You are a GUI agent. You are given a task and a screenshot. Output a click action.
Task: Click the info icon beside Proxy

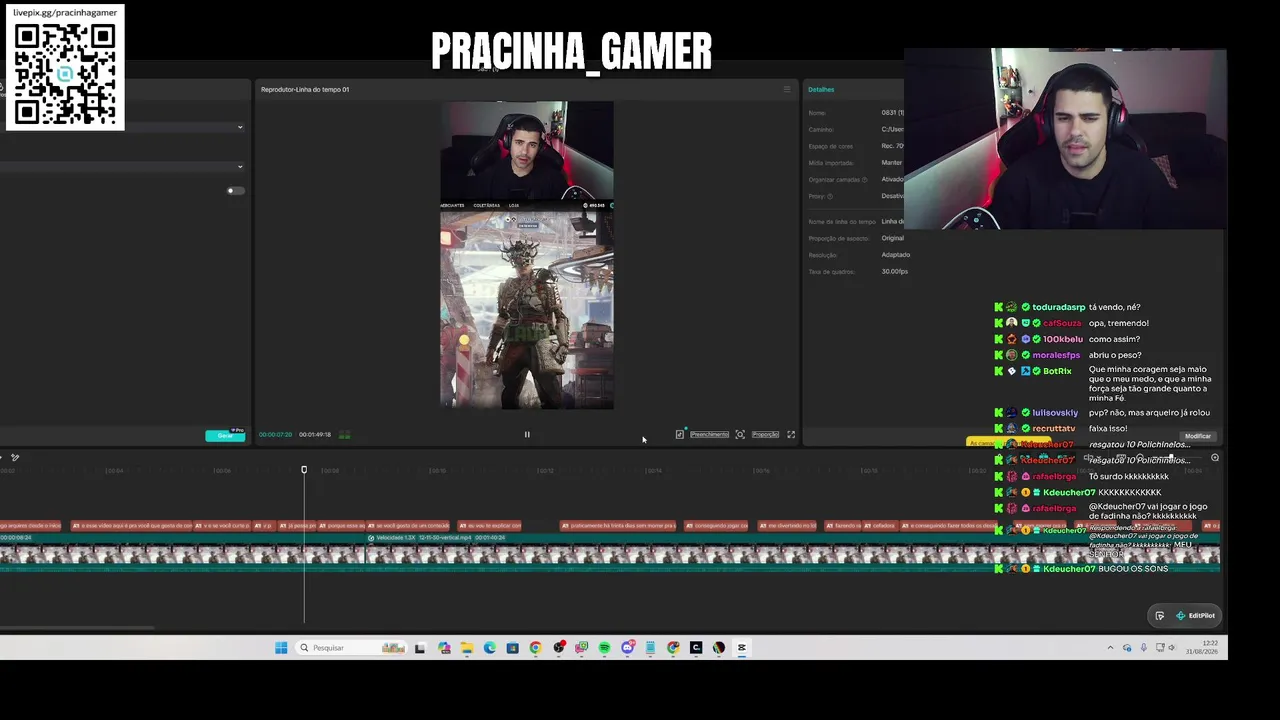tap(830, 196)
